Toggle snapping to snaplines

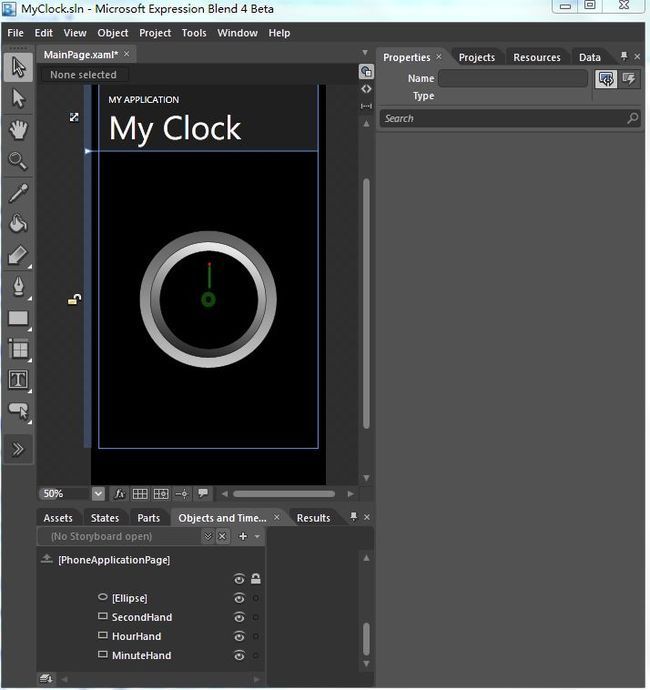pos(181,494)
